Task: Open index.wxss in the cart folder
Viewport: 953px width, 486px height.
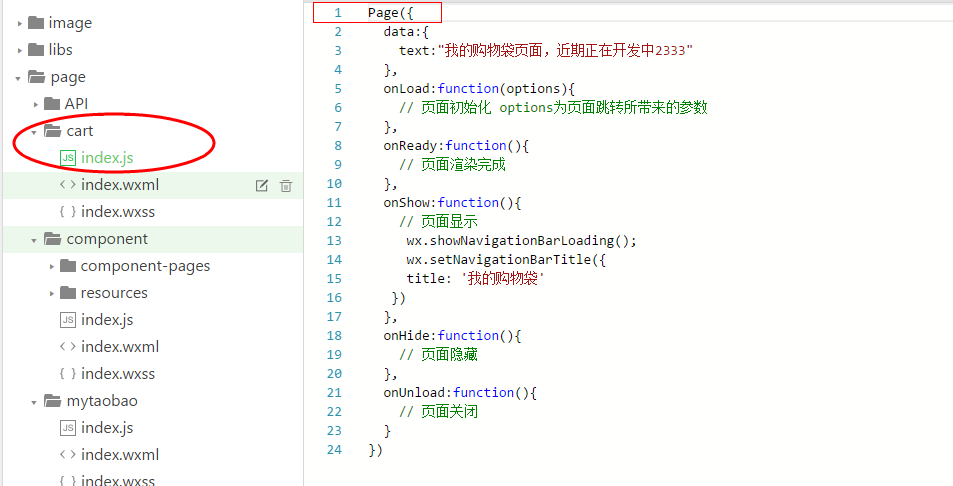Action: point(118,212)
